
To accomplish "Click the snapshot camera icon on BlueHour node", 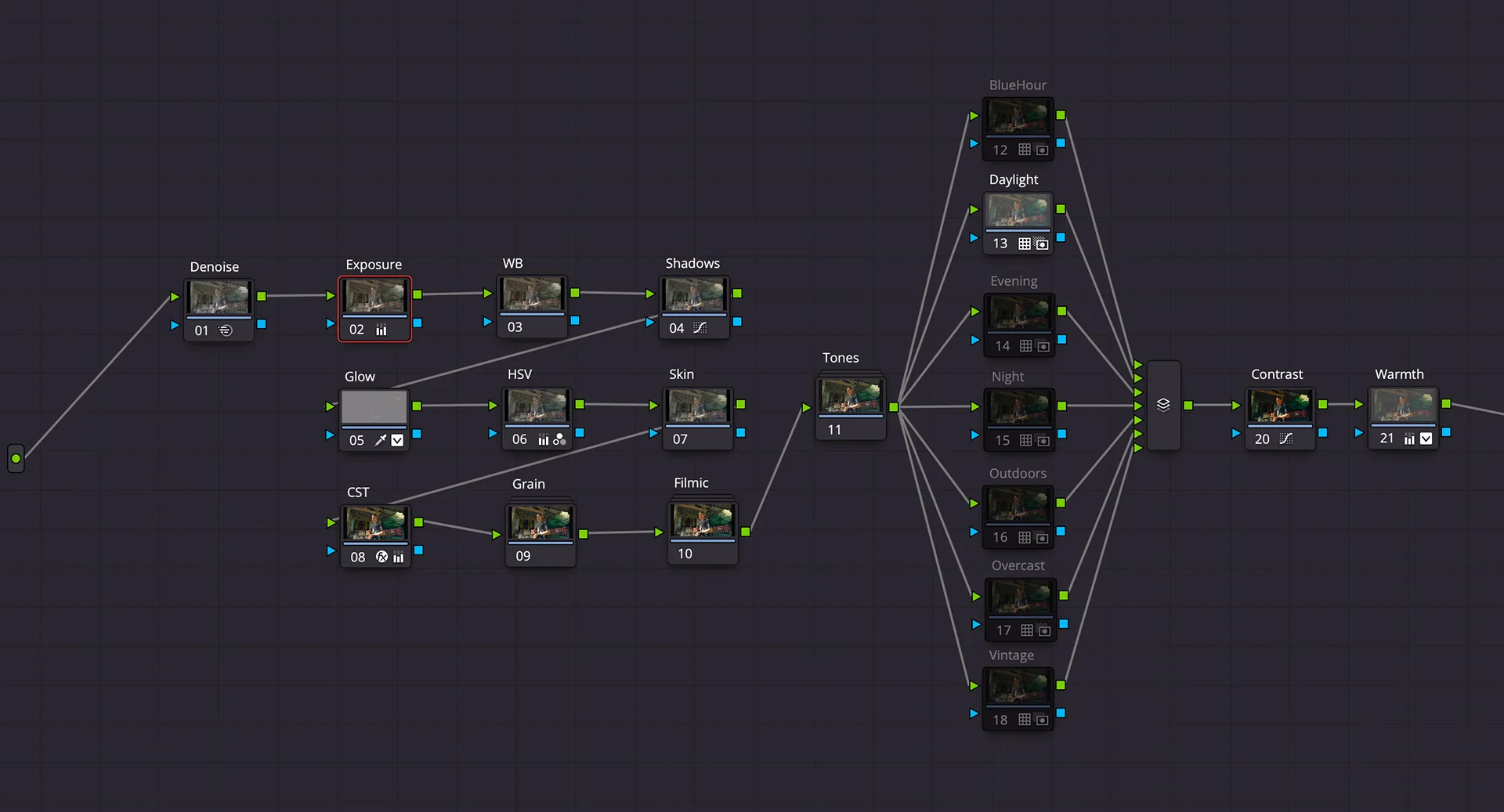I will point(1042,150).
